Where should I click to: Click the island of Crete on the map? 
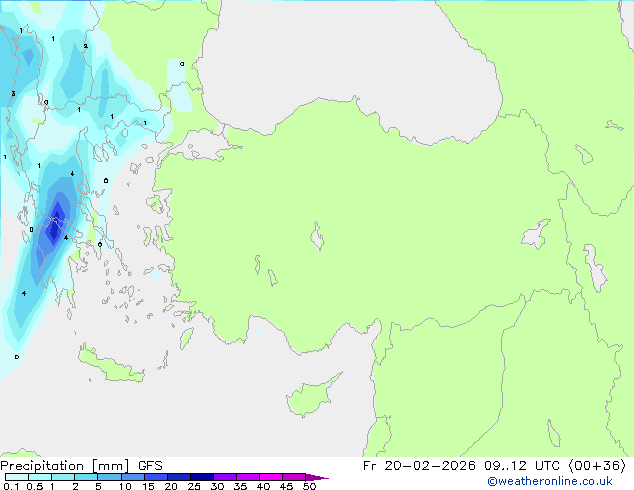click(x=111, y=366)
